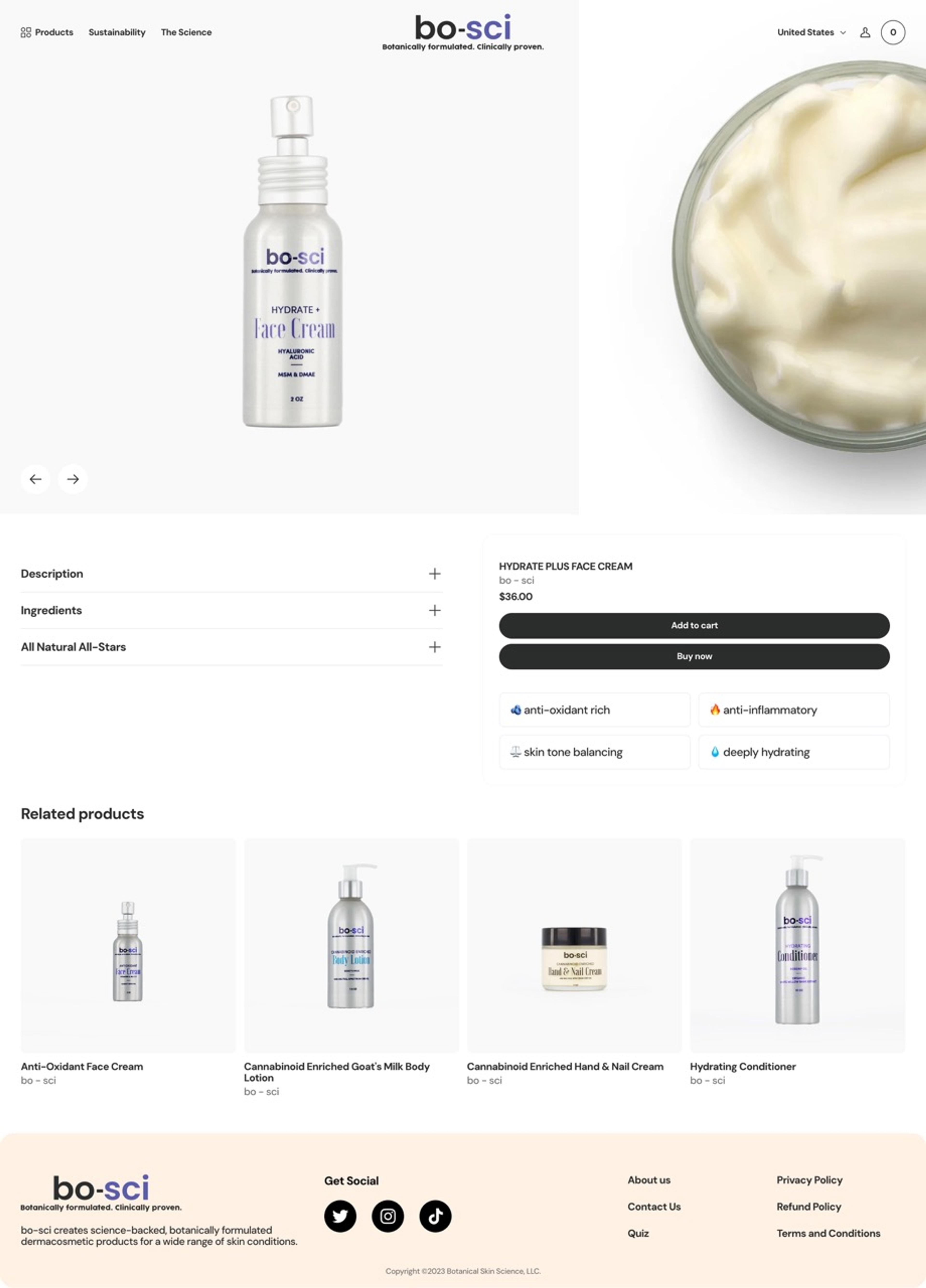Open the Anti-Oxidant Face Cream thumbnail

click(128, 945)
